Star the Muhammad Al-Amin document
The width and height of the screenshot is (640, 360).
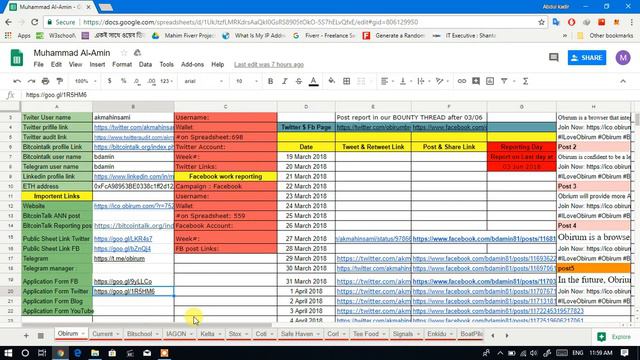[x=124, y=53]
